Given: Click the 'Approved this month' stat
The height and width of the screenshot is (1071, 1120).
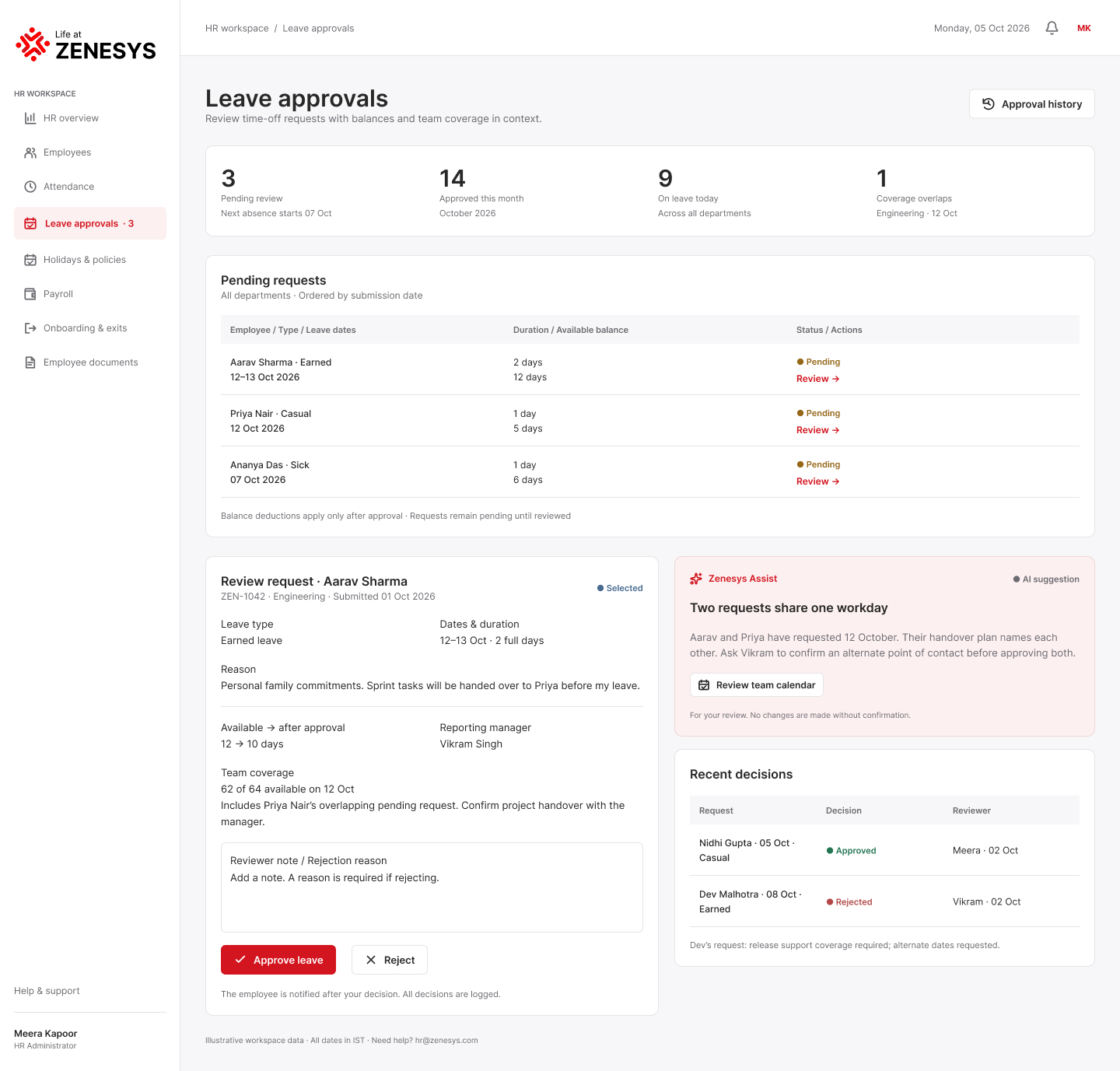Looking at the screenshot, I should 481,191.
